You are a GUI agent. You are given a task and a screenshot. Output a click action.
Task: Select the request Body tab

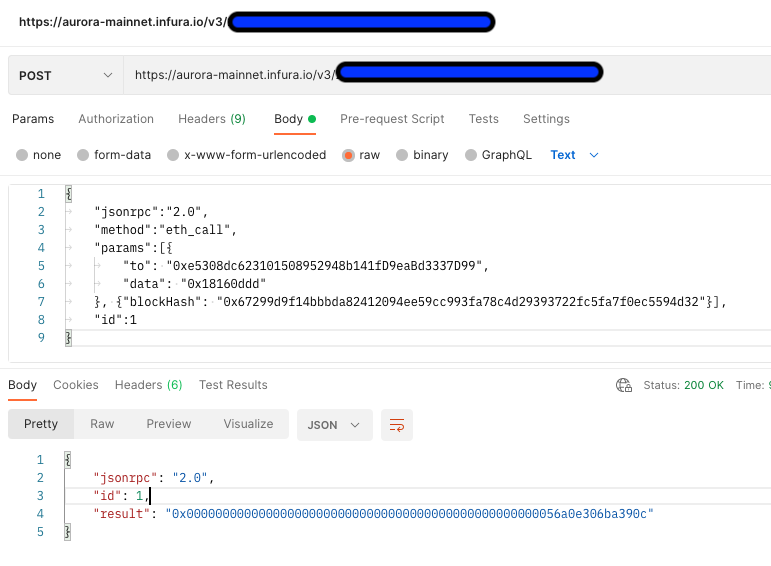[295, 119]
